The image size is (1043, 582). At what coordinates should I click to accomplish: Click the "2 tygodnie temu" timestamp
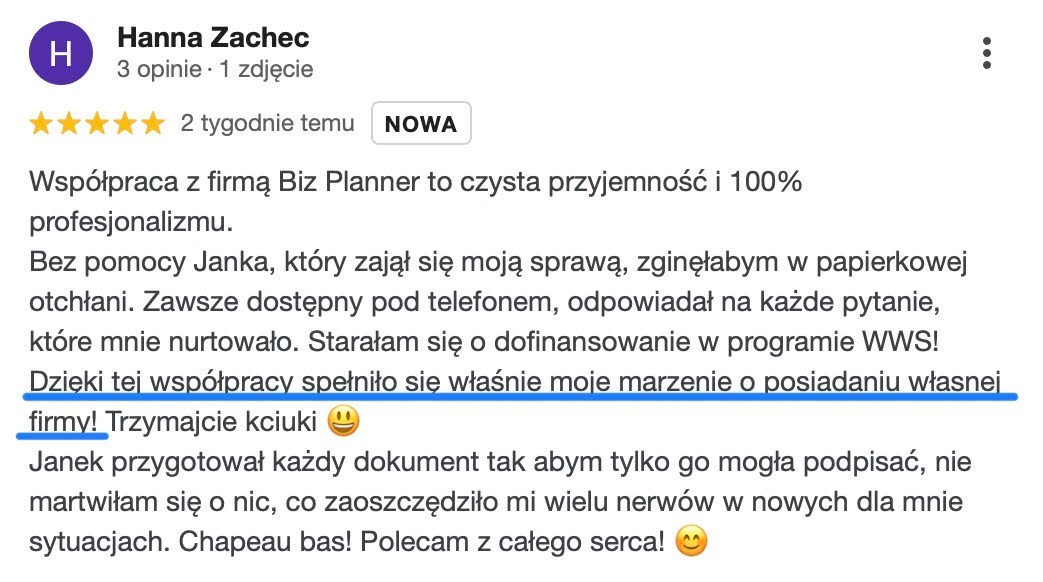267,124
